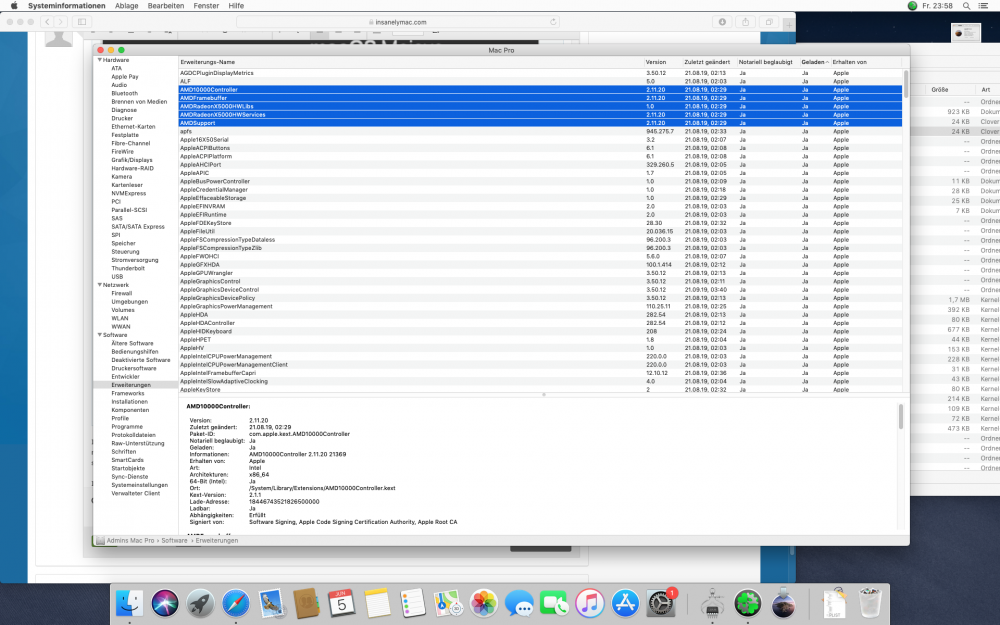Image resolution: width=1000 pixels, height=625 pixels.
Task: Click Safari address bar insanelymac.com
Action: (x=398, y=22)
